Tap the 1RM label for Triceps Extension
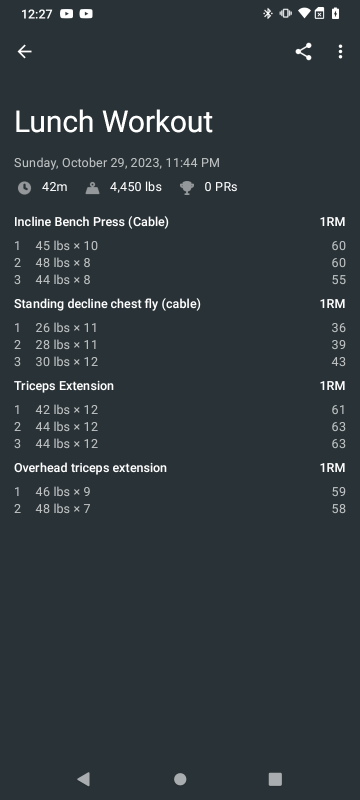The width and height of the screenshot is (360, 800). click(332, 386)
